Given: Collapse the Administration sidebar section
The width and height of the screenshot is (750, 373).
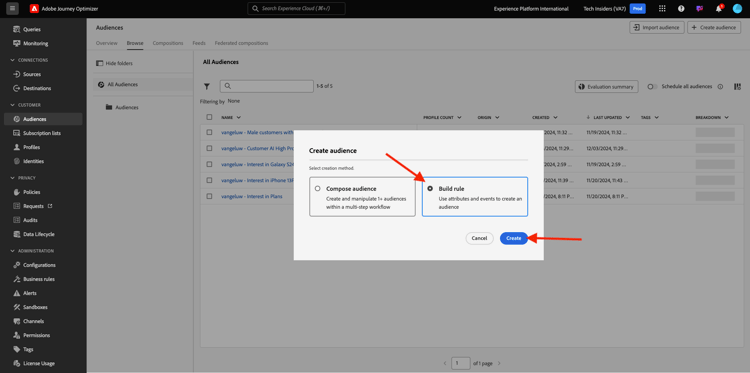Looking at the screenshot, I should (x=13, y=251).
